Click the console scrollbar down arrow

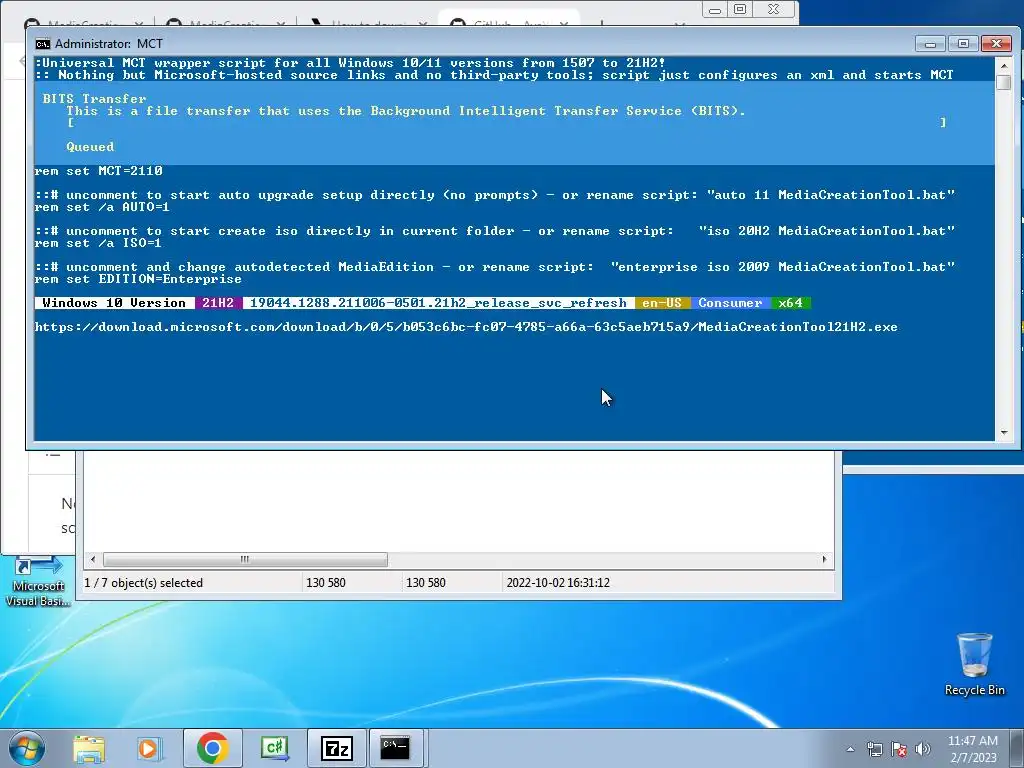1004,432
